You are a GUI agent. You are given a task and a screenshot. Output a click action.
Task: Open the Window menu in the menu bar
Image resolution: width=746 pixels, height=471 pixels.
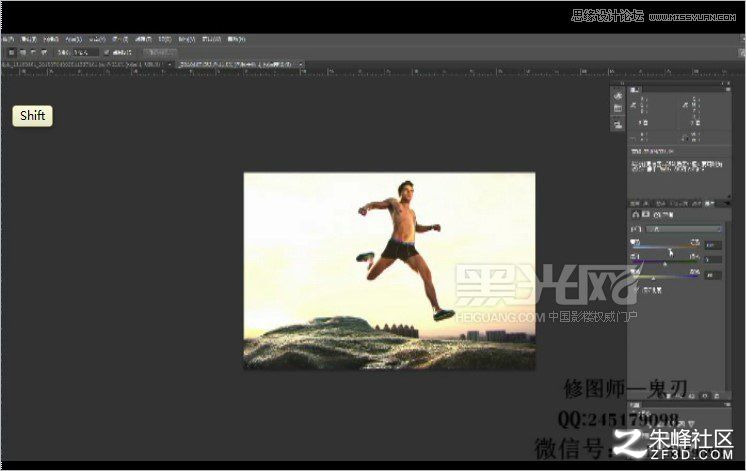(211, 39)
